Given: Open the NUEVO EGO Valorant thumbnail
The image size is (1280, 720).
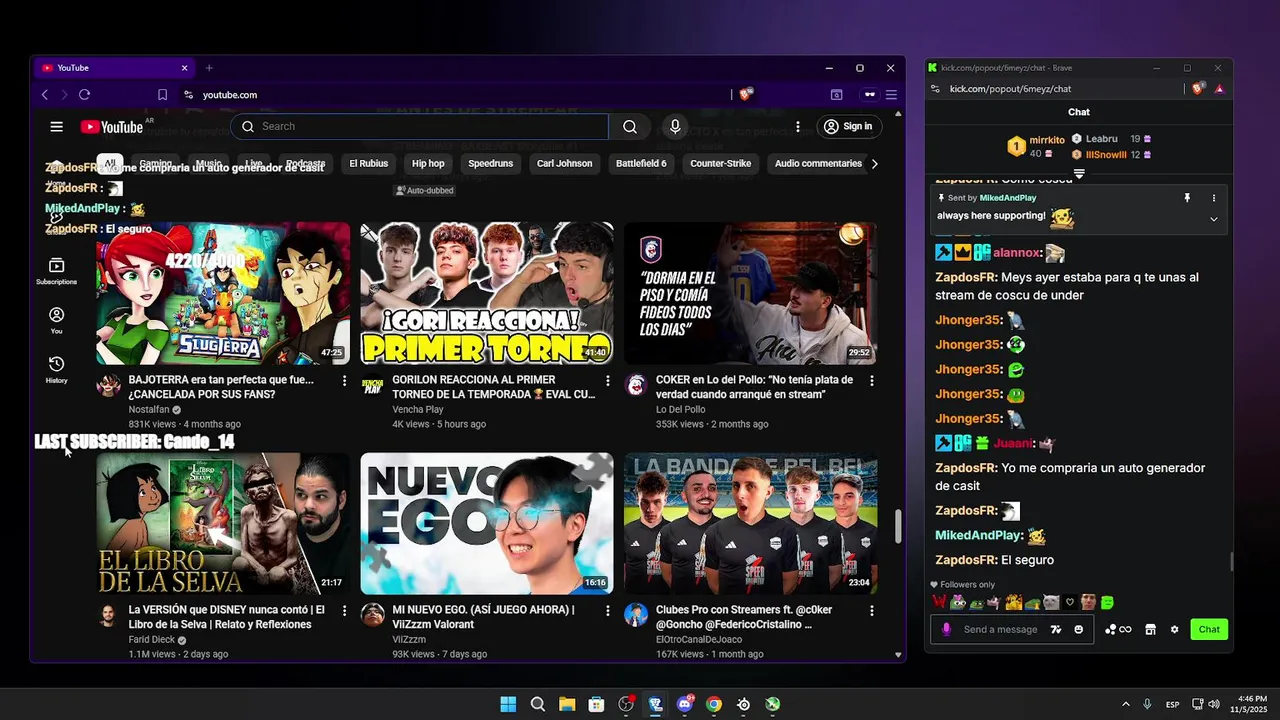Looking at the screenshot, I should (487, 524).
